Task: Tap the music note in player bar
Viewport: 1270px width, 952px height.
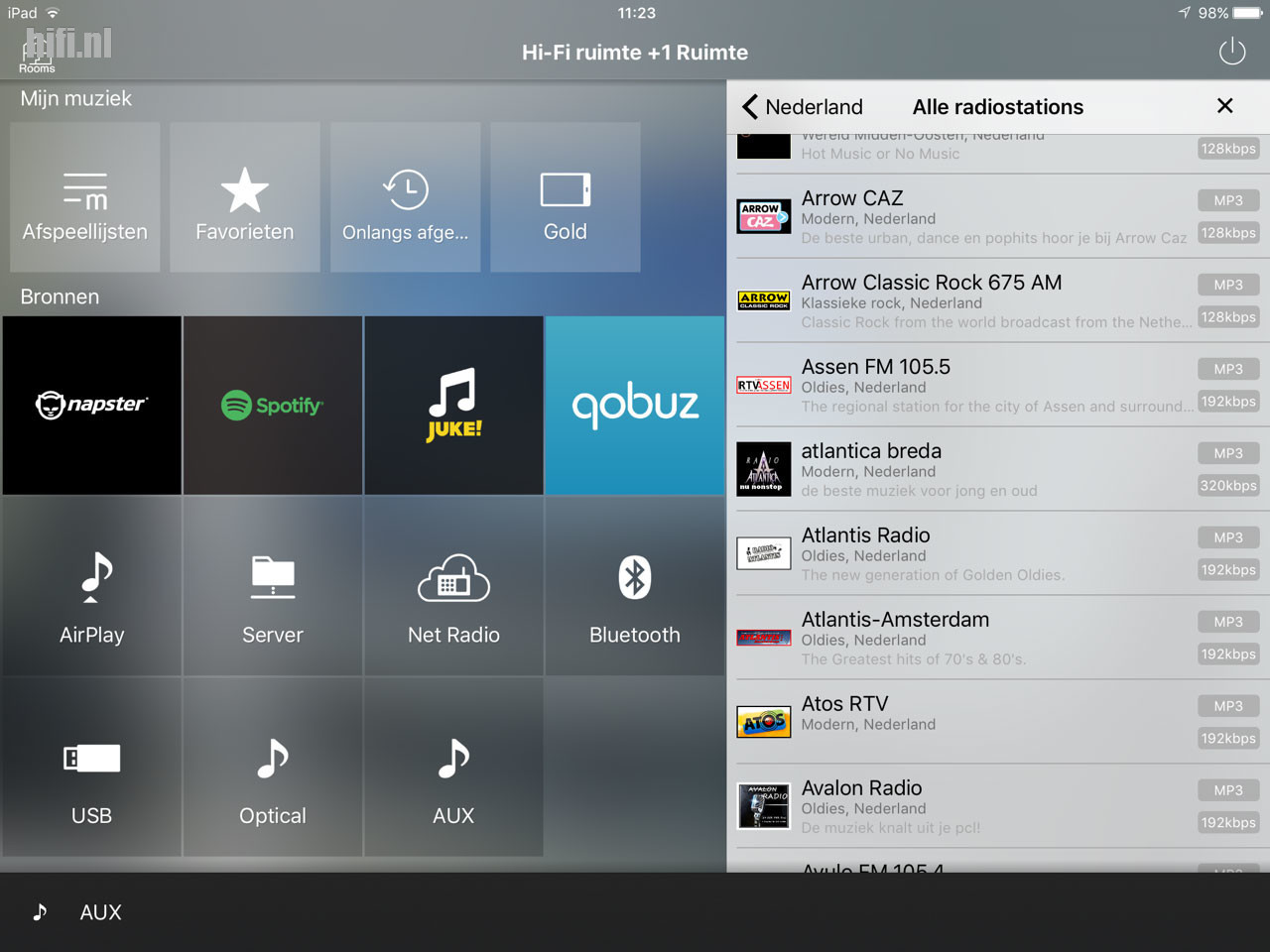Action: (40, 912)
